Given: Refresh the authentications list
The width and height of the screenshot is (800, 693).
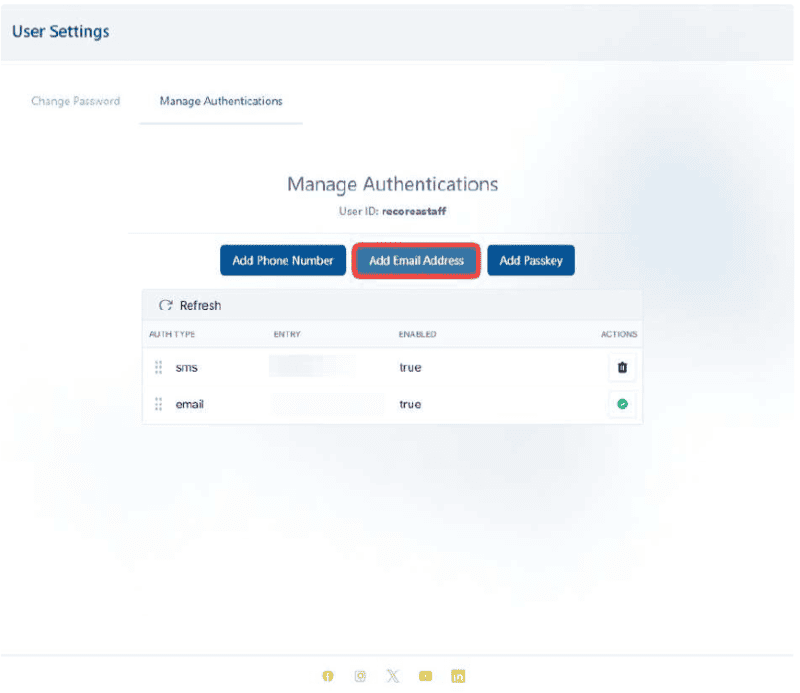Looking at the screenshot, I should (190, 305).
